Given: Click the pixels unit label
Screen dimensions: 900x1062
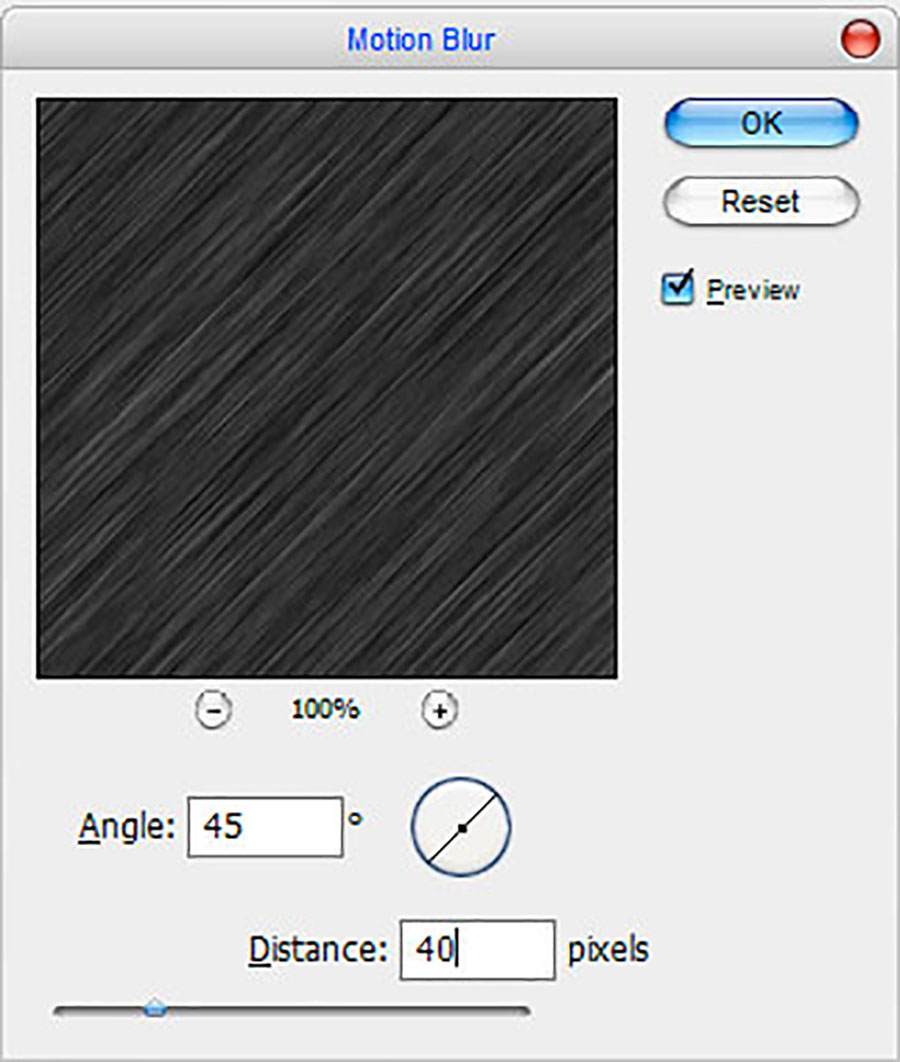Looking at the screenshot, I should pyautogui.click(x=608, y=950).
